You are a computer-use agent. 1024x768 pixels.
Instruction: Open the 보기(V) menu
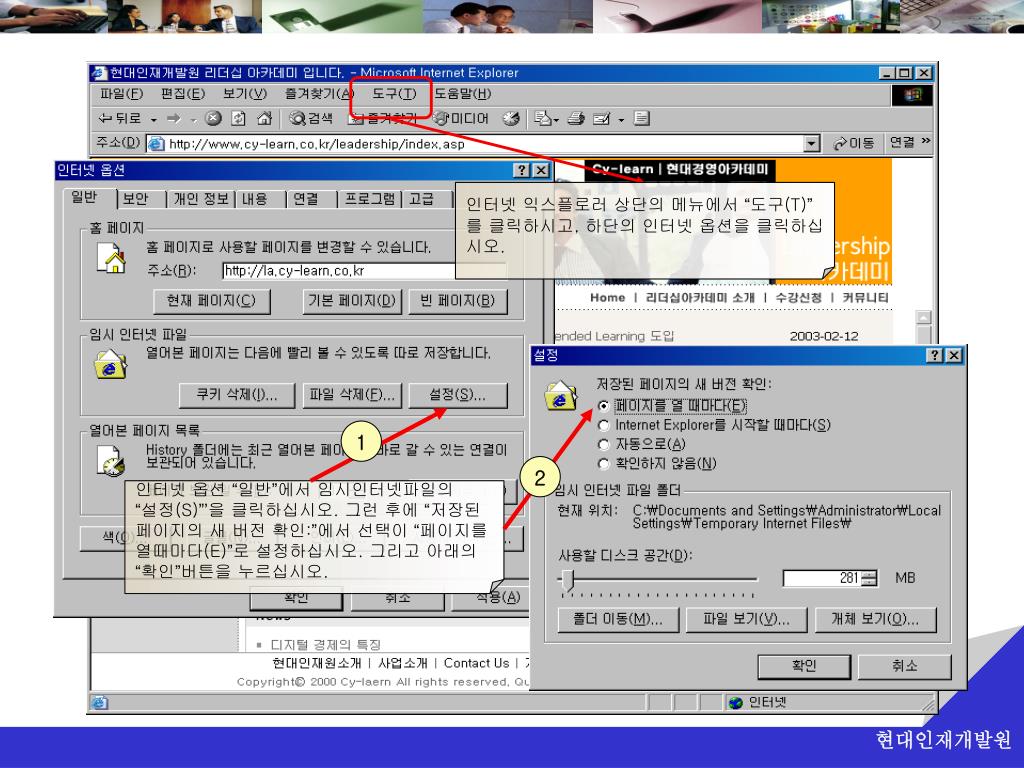coord(245,94)
